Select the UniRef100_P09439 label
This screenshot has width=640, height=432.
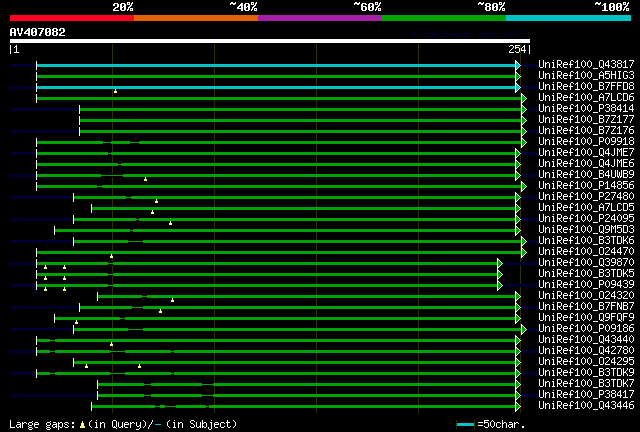tap(586, 285)
